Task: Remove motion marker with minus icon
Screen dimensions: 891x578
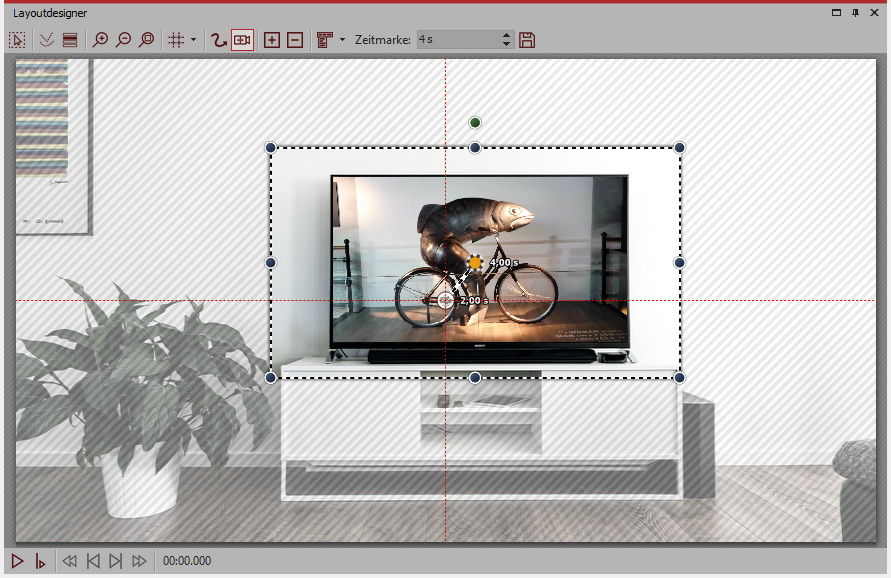Action: tap(295, 40)
